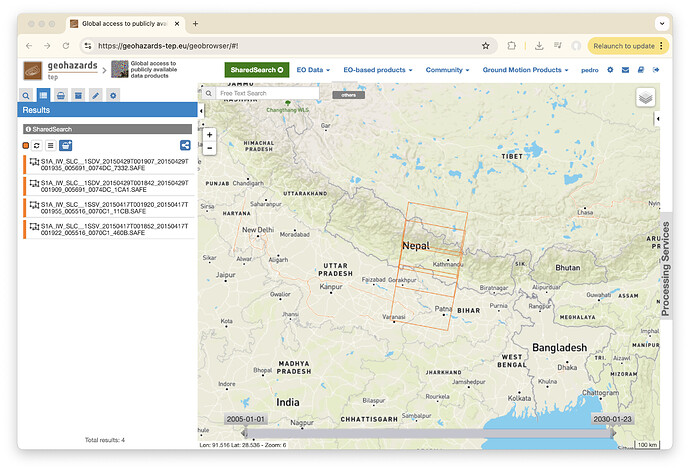Select the pencil edit tool icon
The image size is (690, 471).
pos(95,96)
